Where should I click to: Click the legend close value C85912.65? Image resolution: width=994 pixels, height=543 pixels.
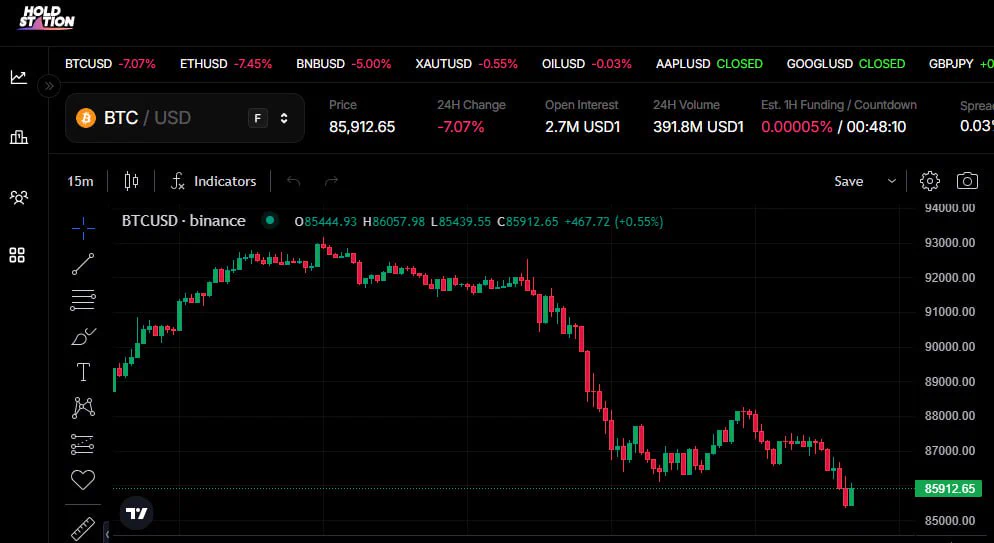point(528,222)
